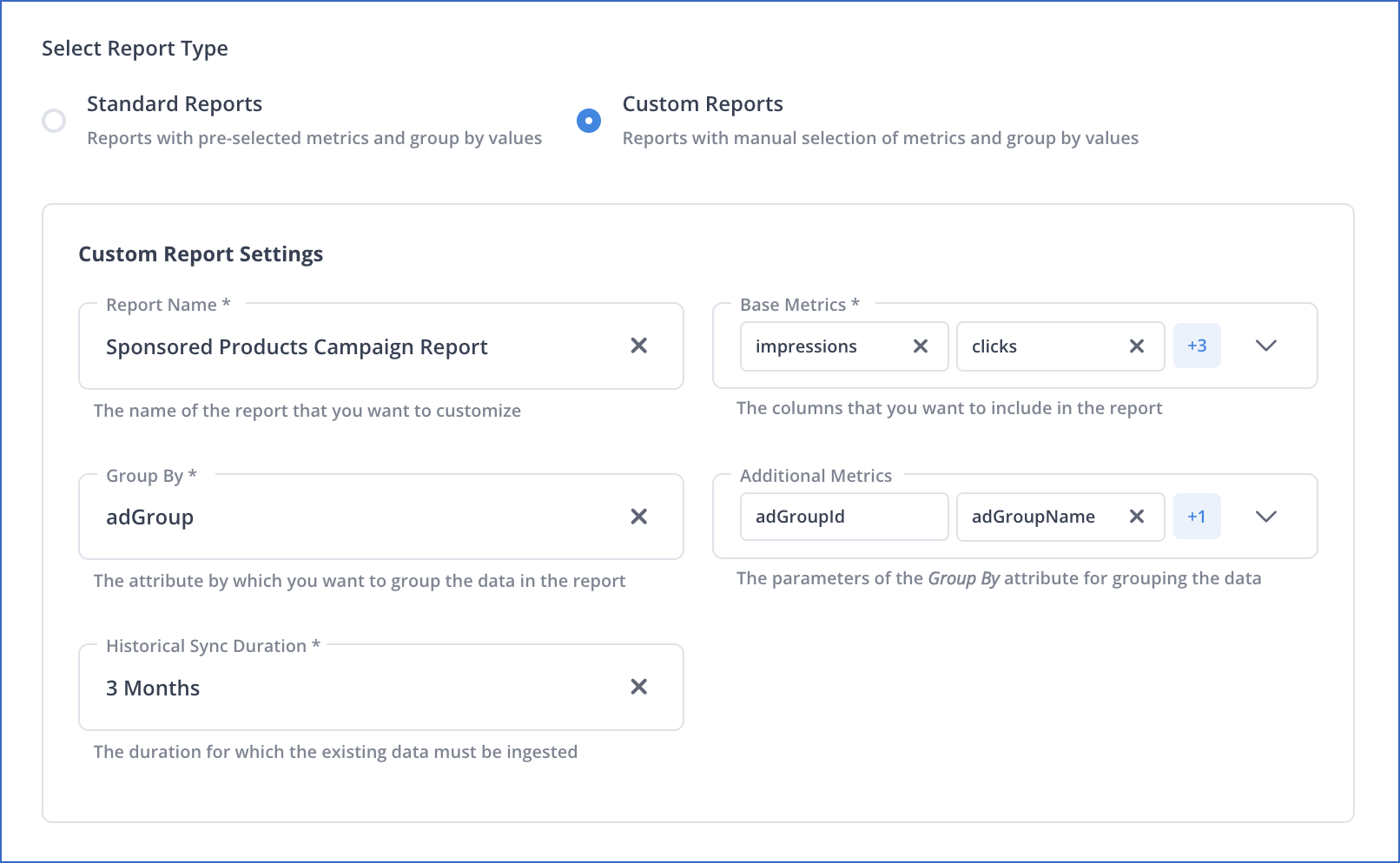Screen dimensions: 1400x863
Task: Click the Custom Report Settings heading
Action: click(x=201, y=254)
